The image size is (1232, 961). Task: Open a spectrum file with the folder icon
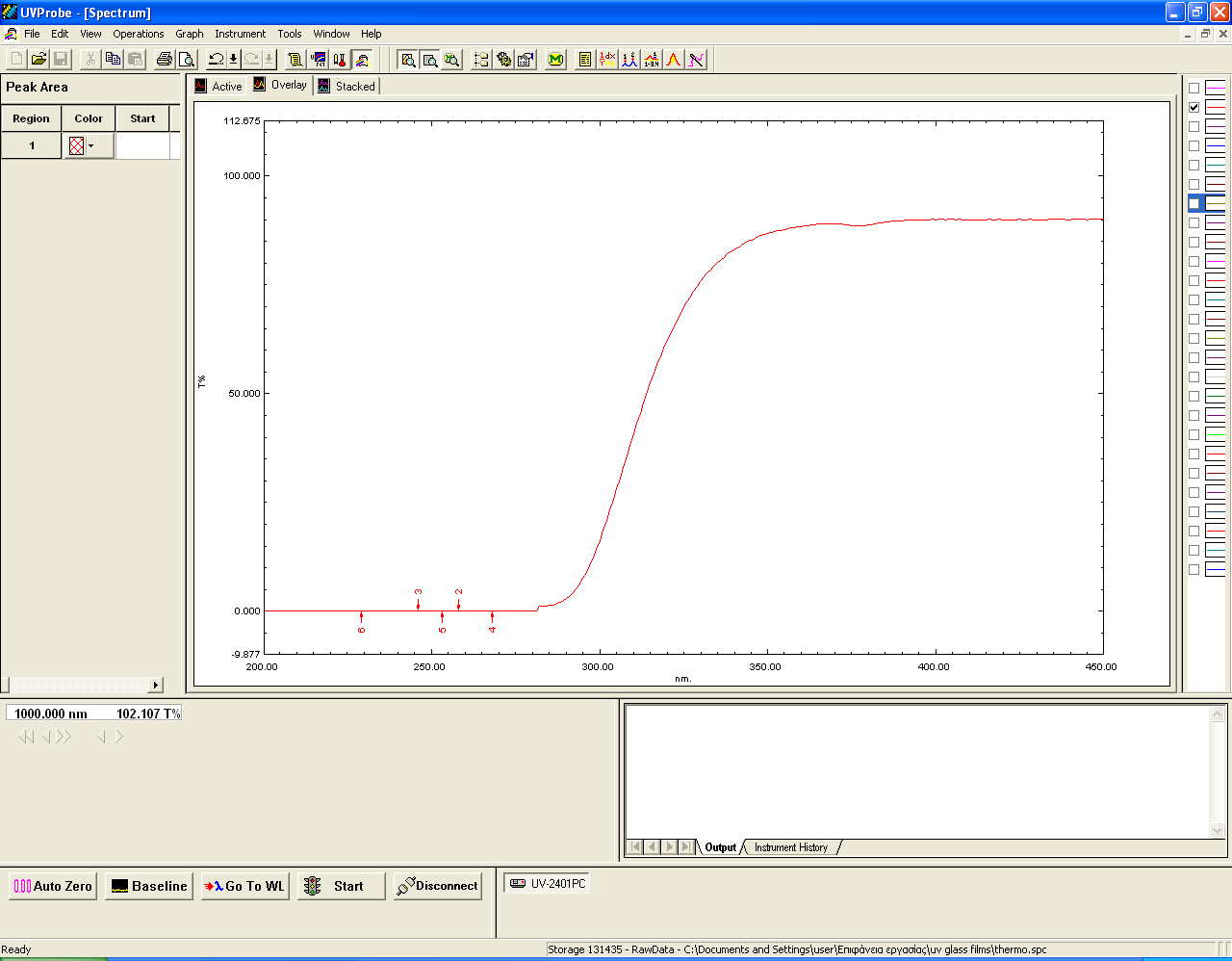[x=38, y=60]
